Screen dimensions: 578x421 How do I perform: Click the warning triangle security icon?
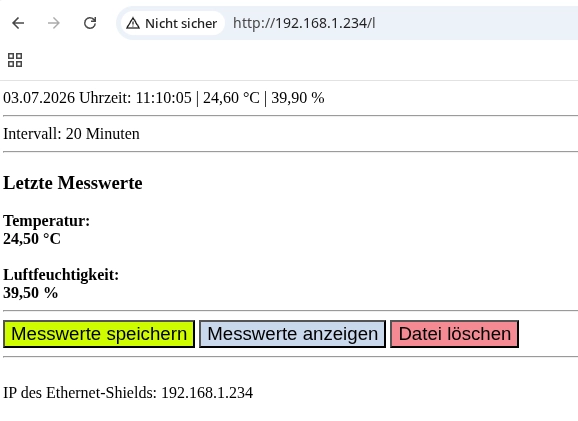coord(133,24)
